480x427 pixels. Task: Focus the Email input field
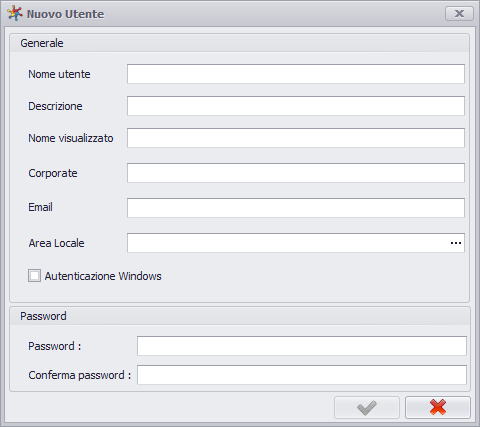click(296, 208)
